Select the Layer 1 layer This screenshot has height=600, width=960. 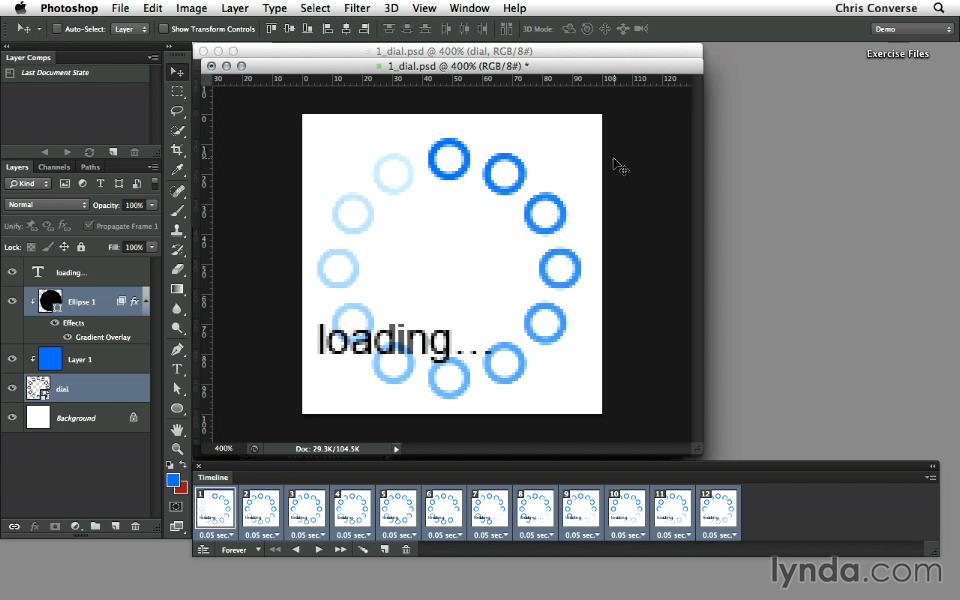click(80, 360)
